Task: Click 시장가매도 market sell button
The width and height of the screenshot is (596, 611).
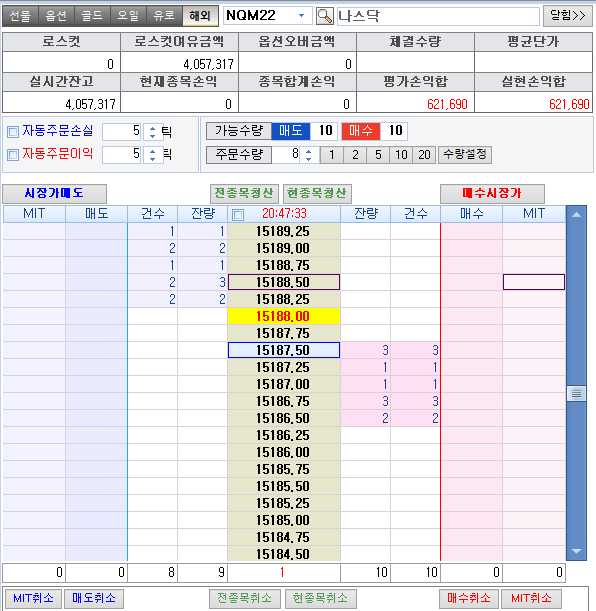Action: [55, 193]
